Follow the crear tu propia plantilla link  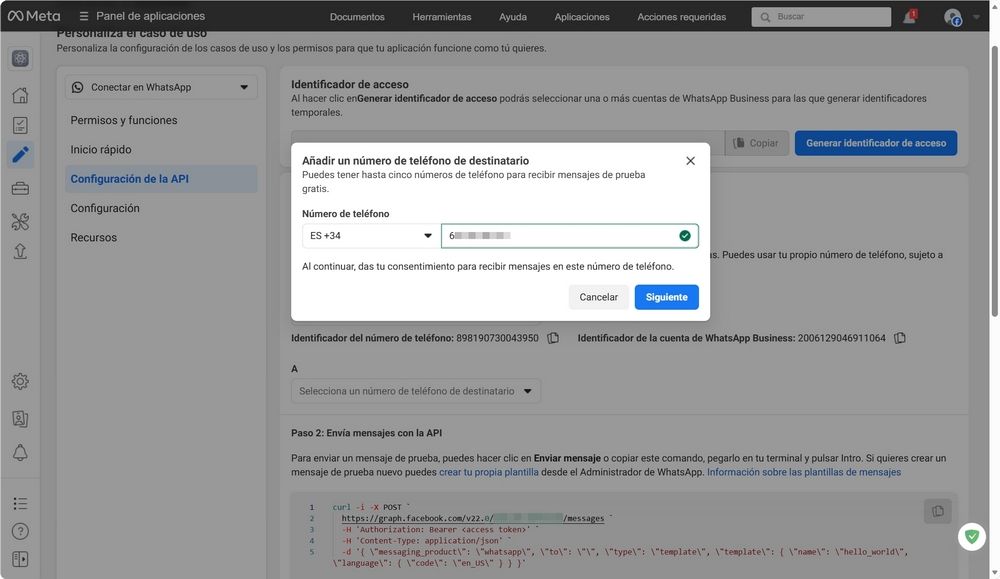pyautogui.click(x=488, y=471)
